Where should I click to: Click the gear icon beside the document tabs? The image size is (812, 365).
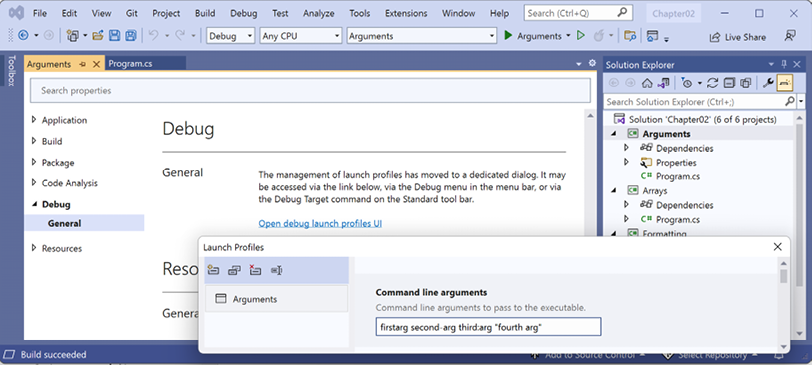click(592, 63)
